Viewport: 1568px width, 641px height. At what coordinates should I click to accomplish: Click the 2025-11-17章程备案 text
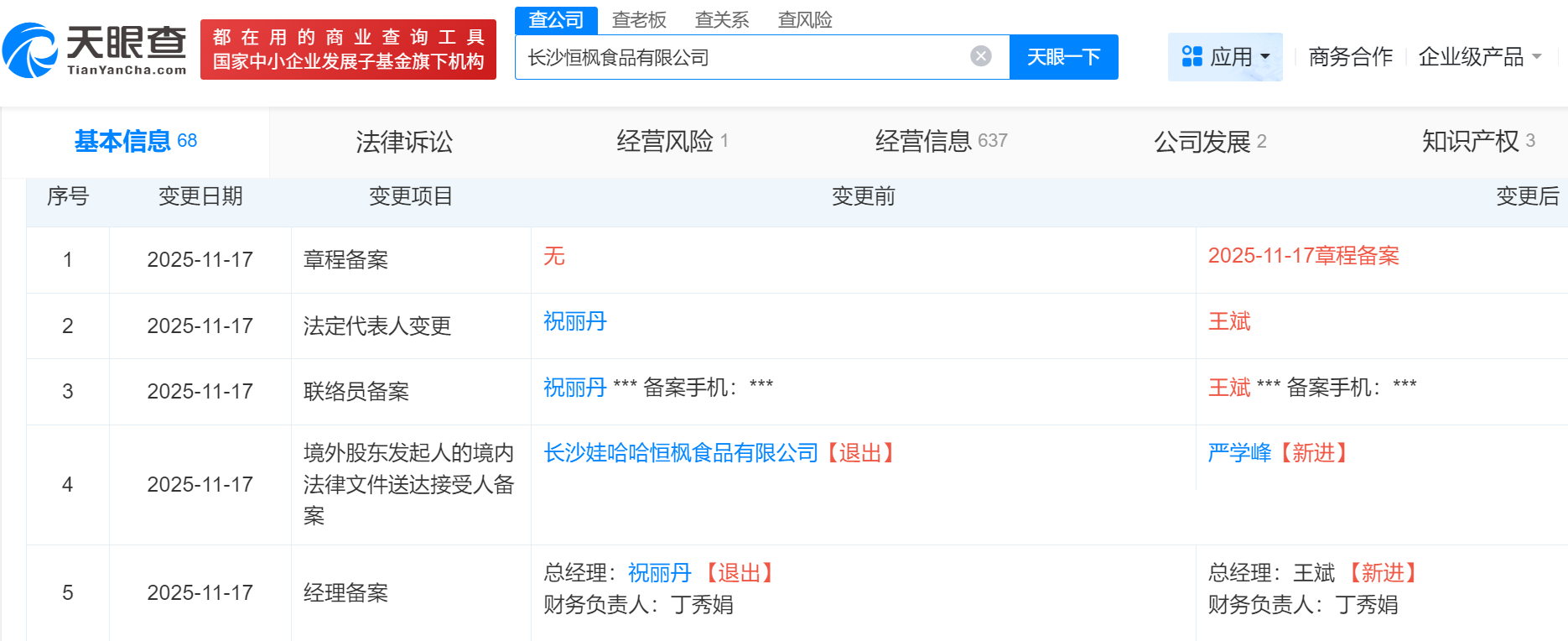pyautogui.click(x=1304, y=256)
